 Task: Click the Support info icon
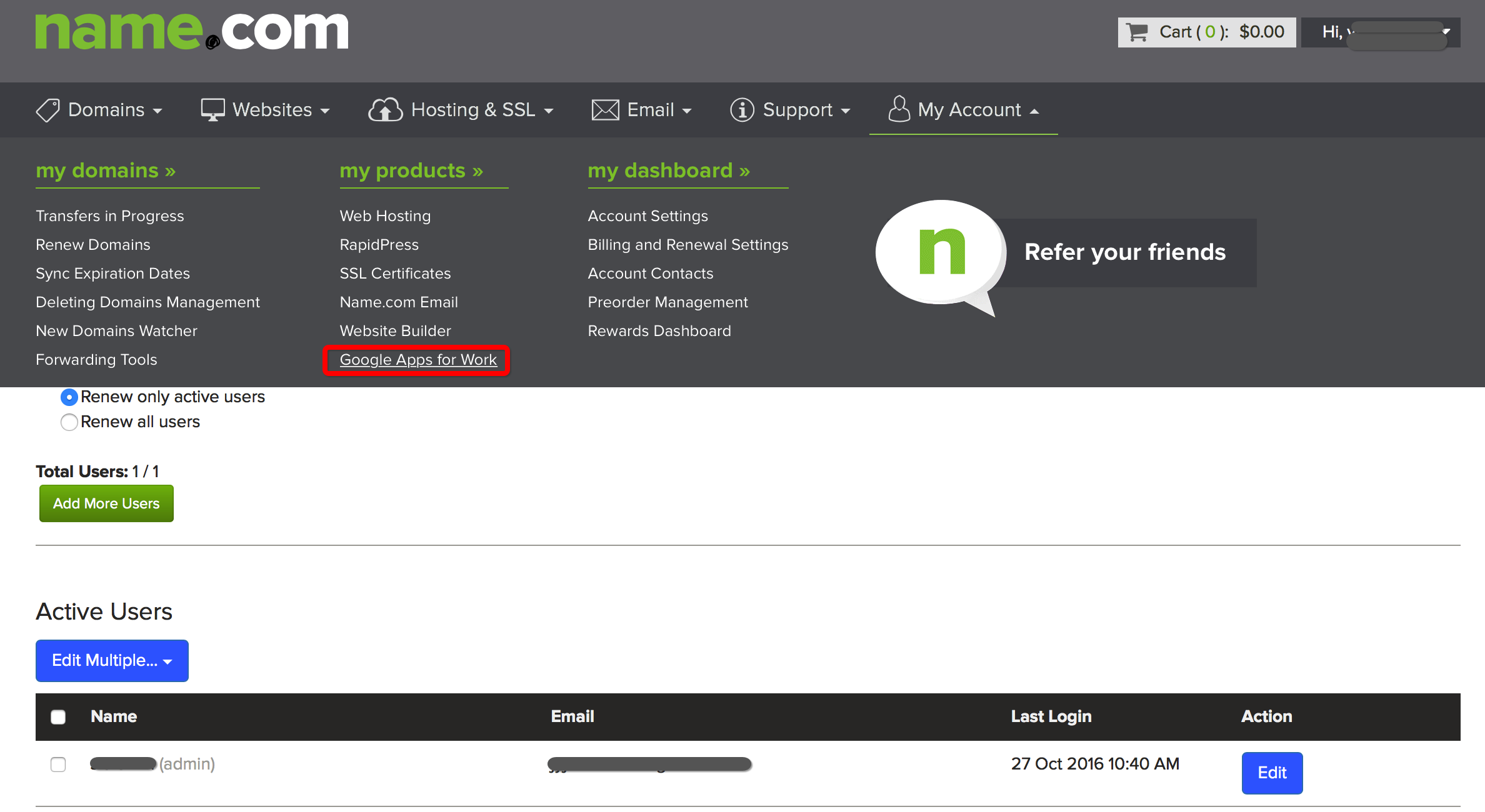[x=742, y=110]
